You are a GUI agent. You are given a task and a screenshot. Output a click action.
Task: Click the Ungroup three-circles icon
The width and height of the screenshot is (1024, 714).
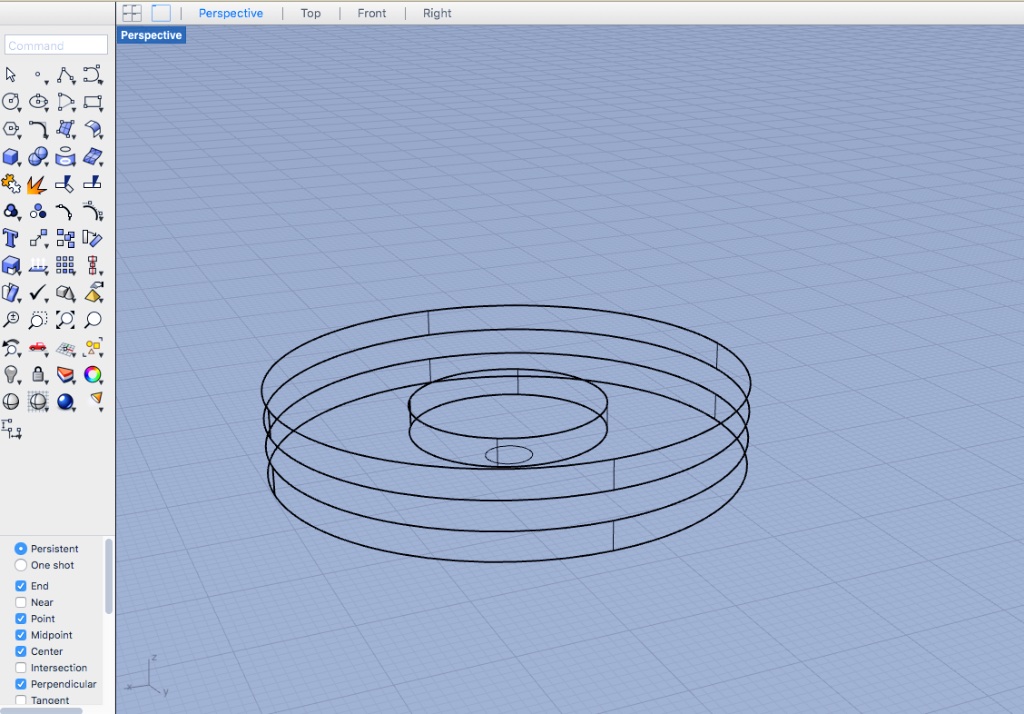point(38,211)
